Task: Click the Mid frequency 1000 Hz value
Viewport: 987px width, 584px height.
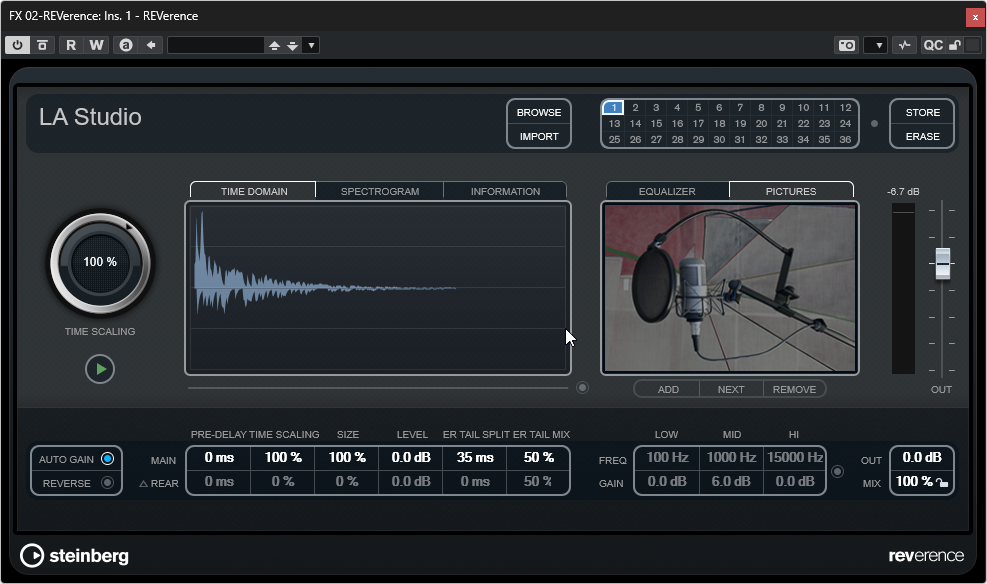Action: coord(731,458)
